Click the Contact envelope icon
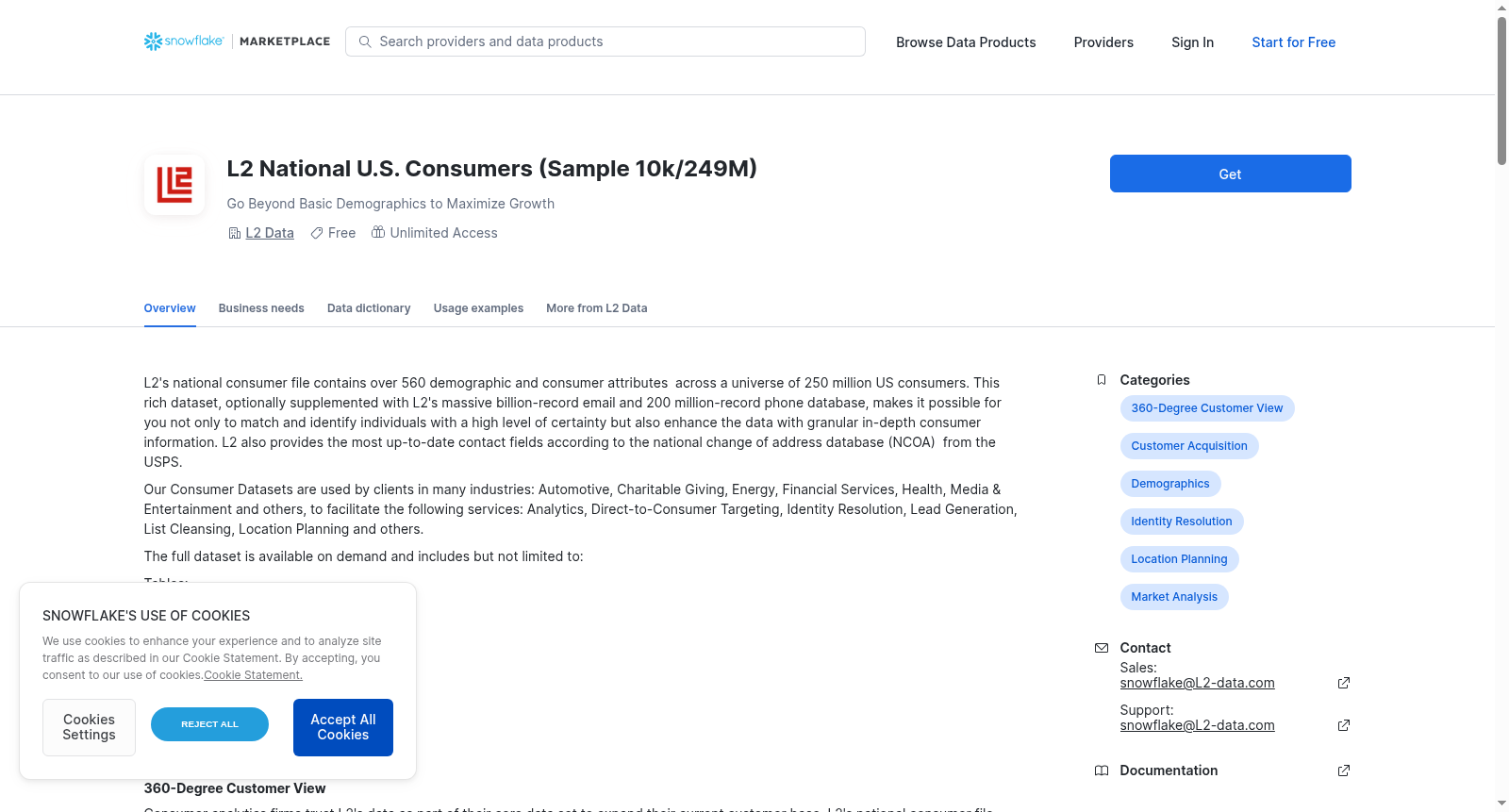The image size is (1509, 812). (1102, 648)
